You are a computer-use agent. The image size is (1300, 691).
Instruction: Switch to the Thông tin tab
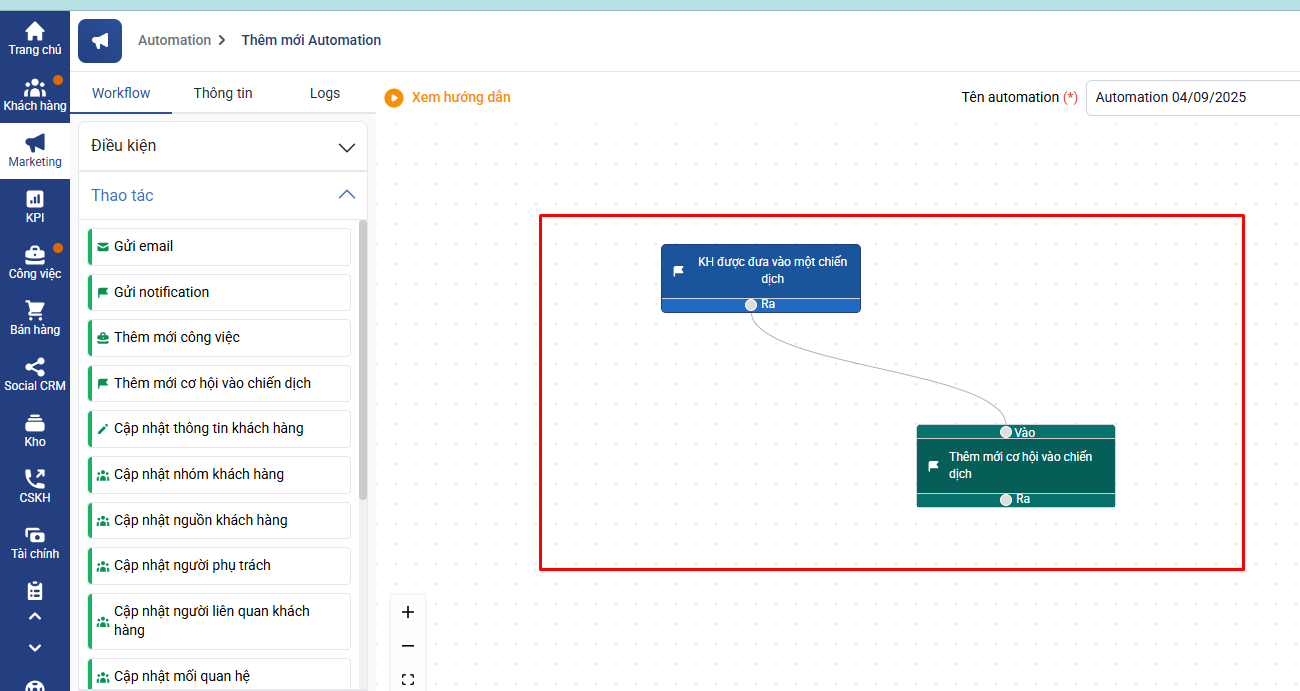pos(223,93)
